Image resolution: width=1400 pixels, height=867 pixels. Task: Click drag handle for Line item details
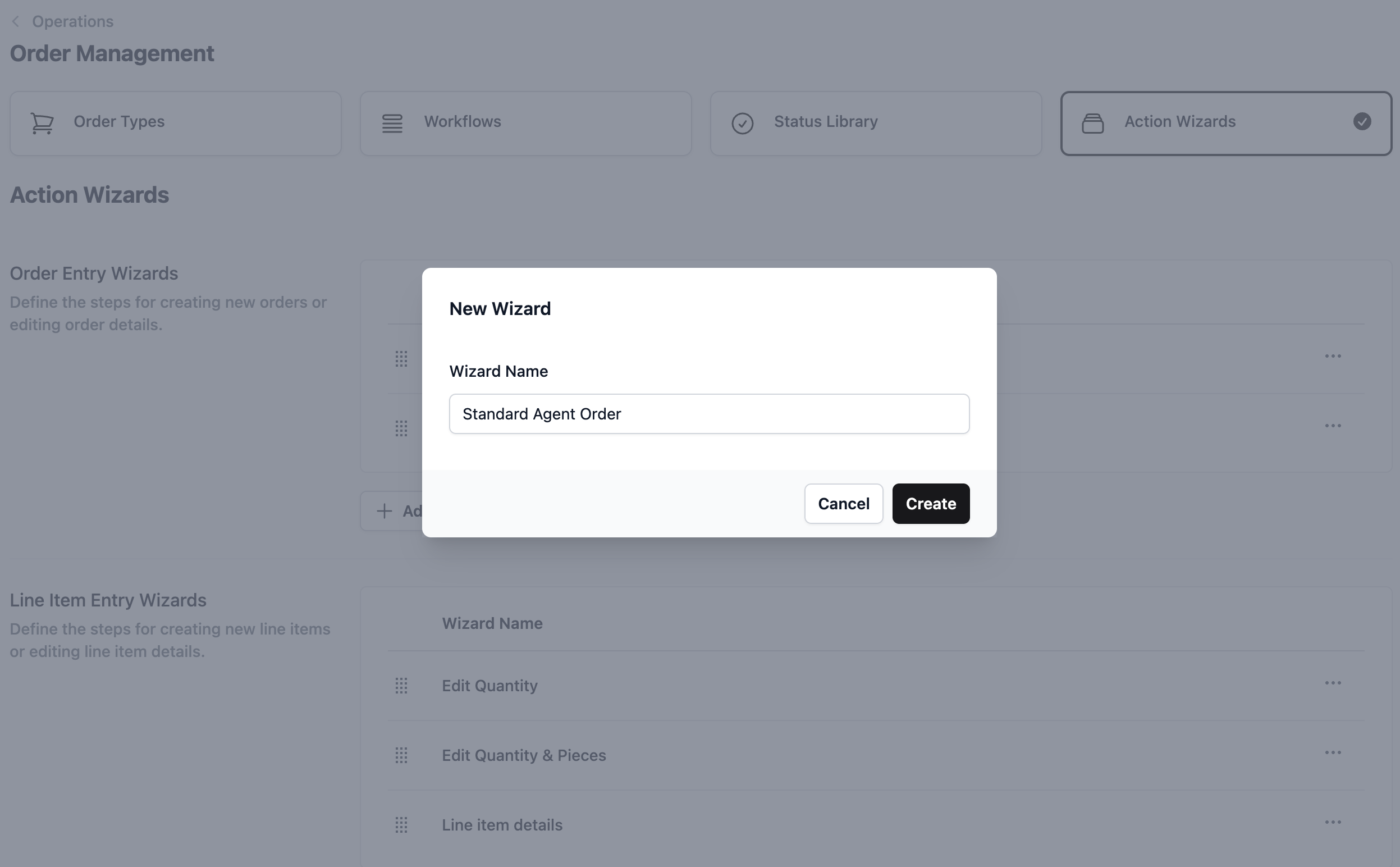click(x=401, y=824)
